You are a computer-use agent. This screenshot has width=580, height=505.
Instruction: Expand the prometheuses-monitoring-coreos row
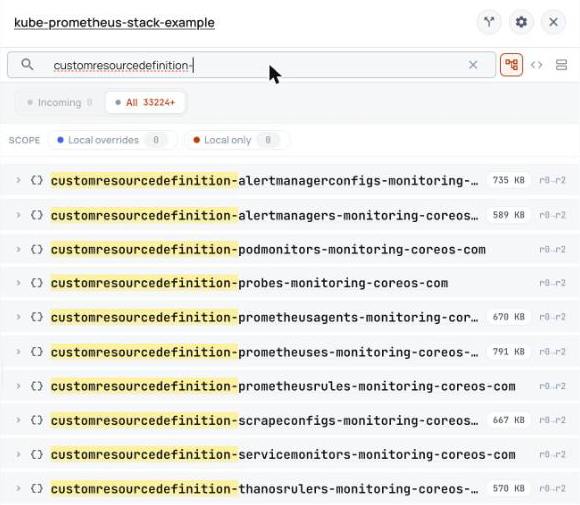(18, 352)
